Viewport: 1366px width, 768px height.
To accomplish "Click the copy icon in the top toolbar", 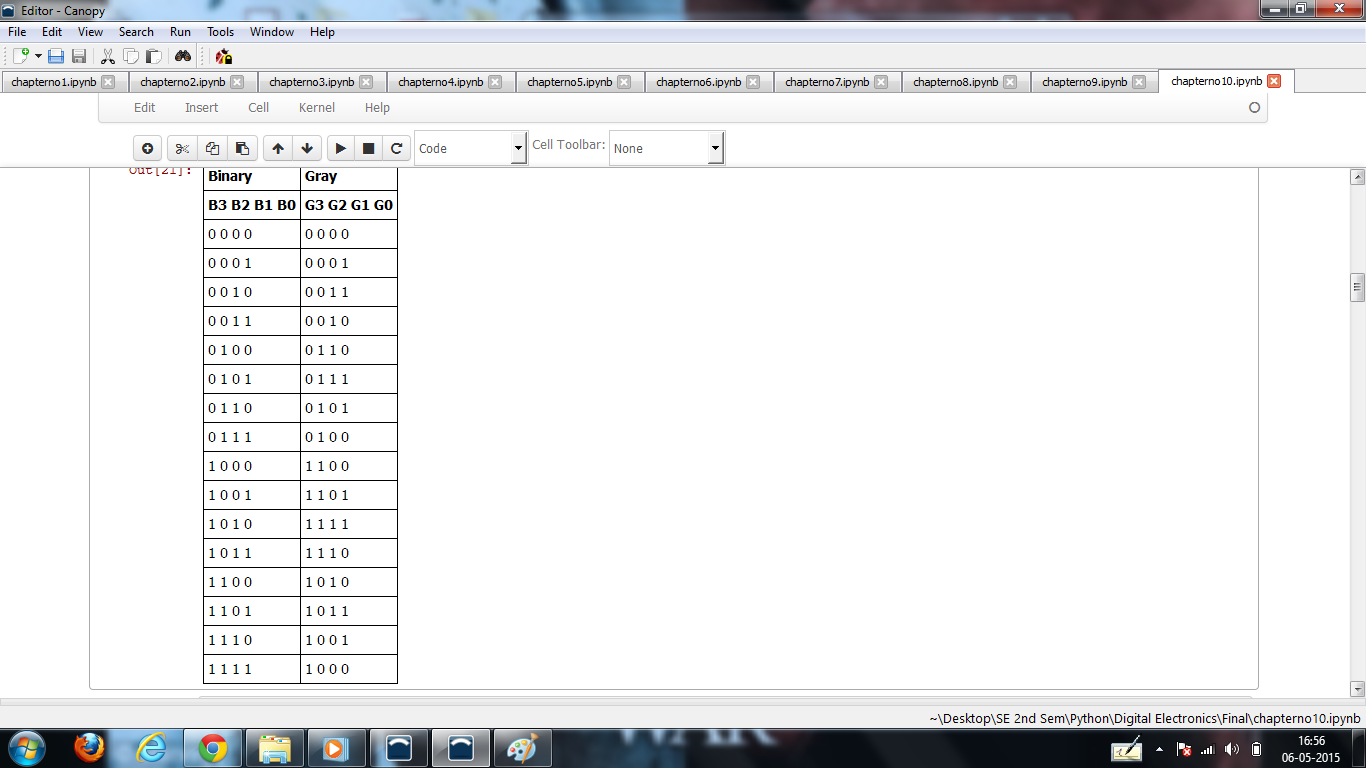I will coord(130,56).
